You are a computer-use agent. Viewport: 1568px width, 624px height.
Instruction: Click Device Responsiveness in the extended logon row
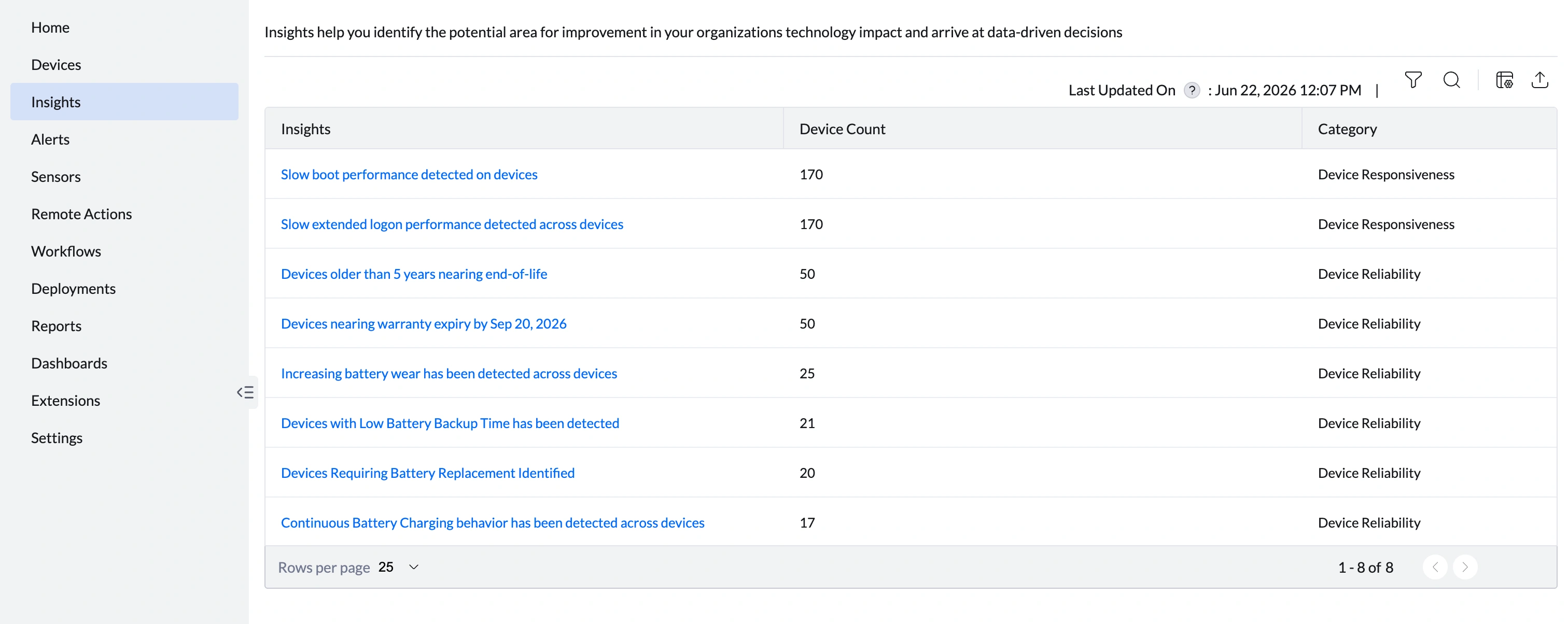click(x=1385, y=224)
